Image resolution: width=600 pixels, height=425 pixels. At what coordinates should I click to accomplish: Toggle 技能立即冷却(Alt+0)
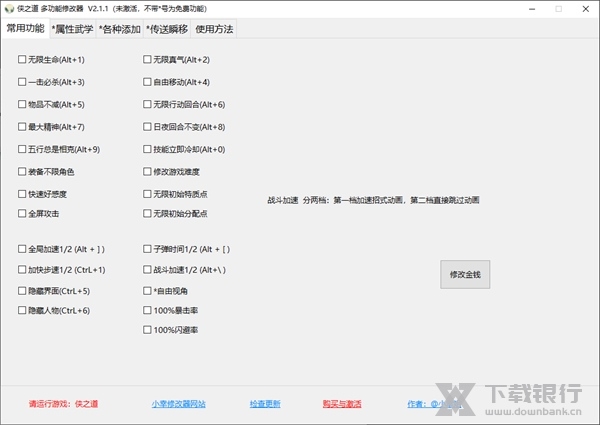tap(184, 149)
